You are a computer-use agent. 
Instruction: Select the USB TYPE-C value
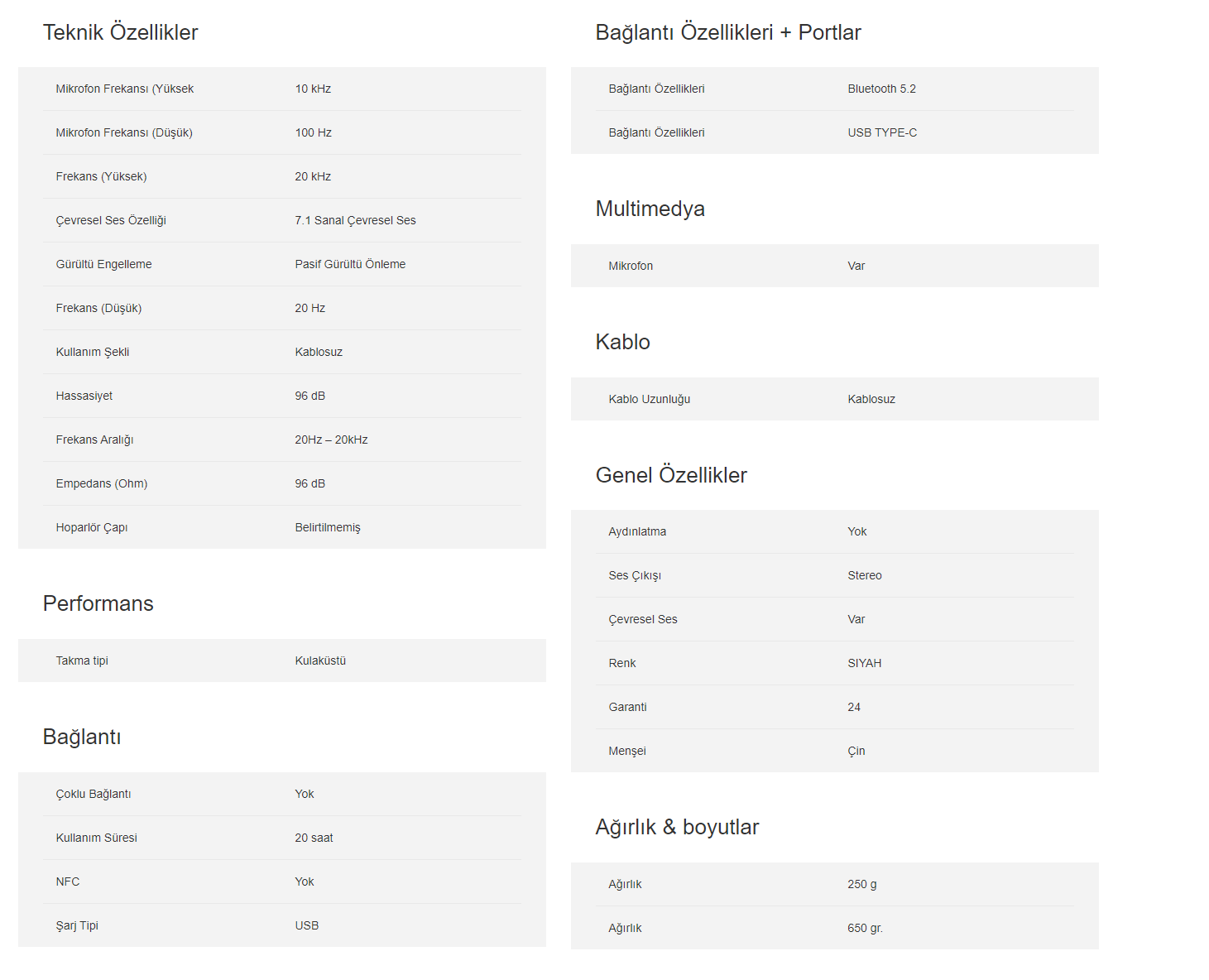click(x=882, y=132)
